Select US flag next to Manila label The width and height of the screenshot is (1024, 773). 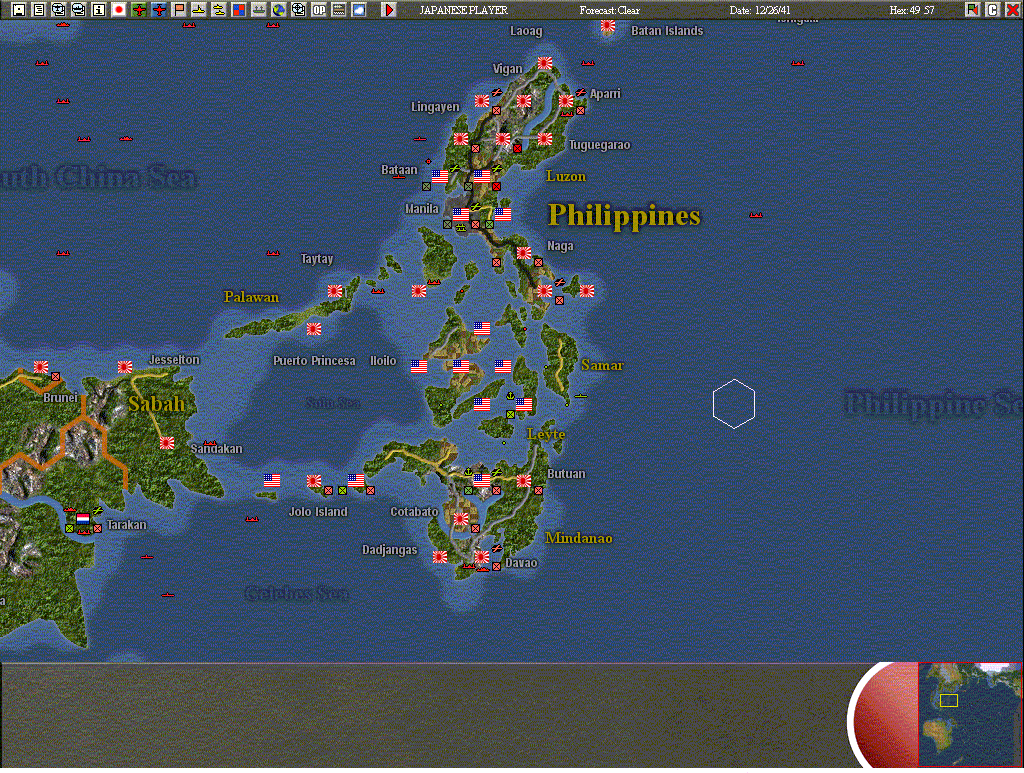click(461, 213)
